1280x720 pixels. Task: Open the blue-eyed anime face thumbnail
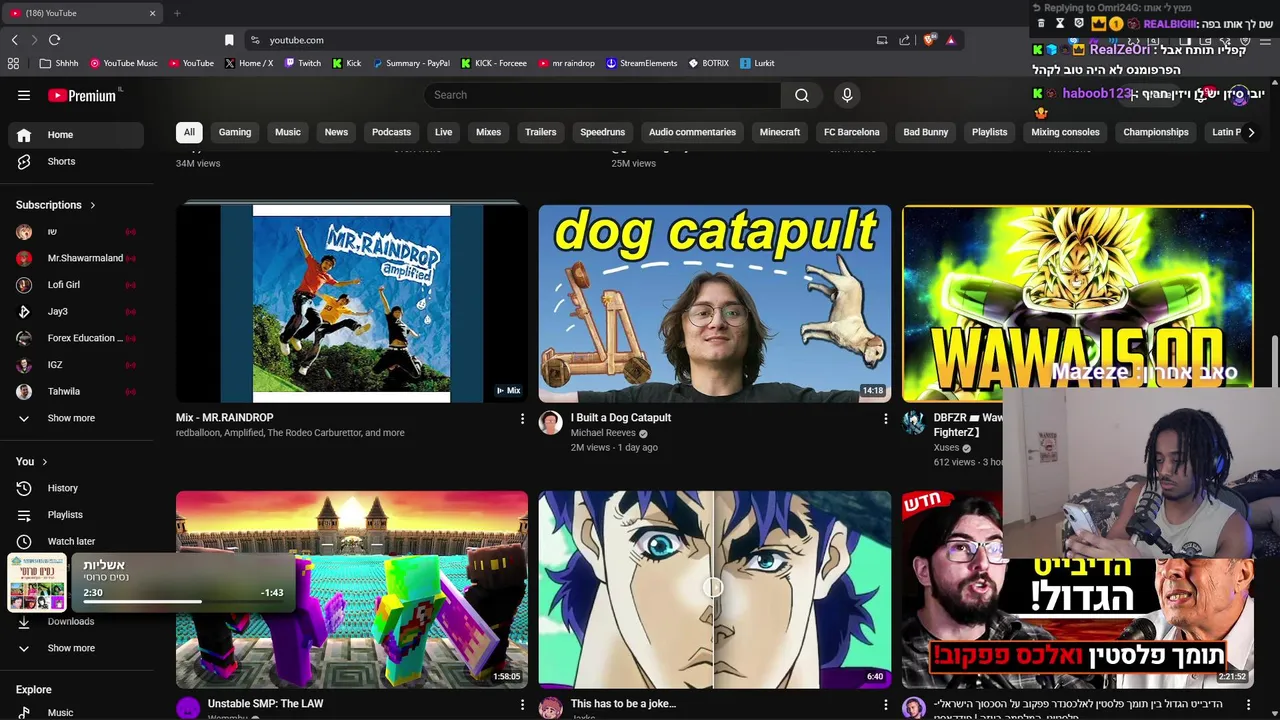715,589
